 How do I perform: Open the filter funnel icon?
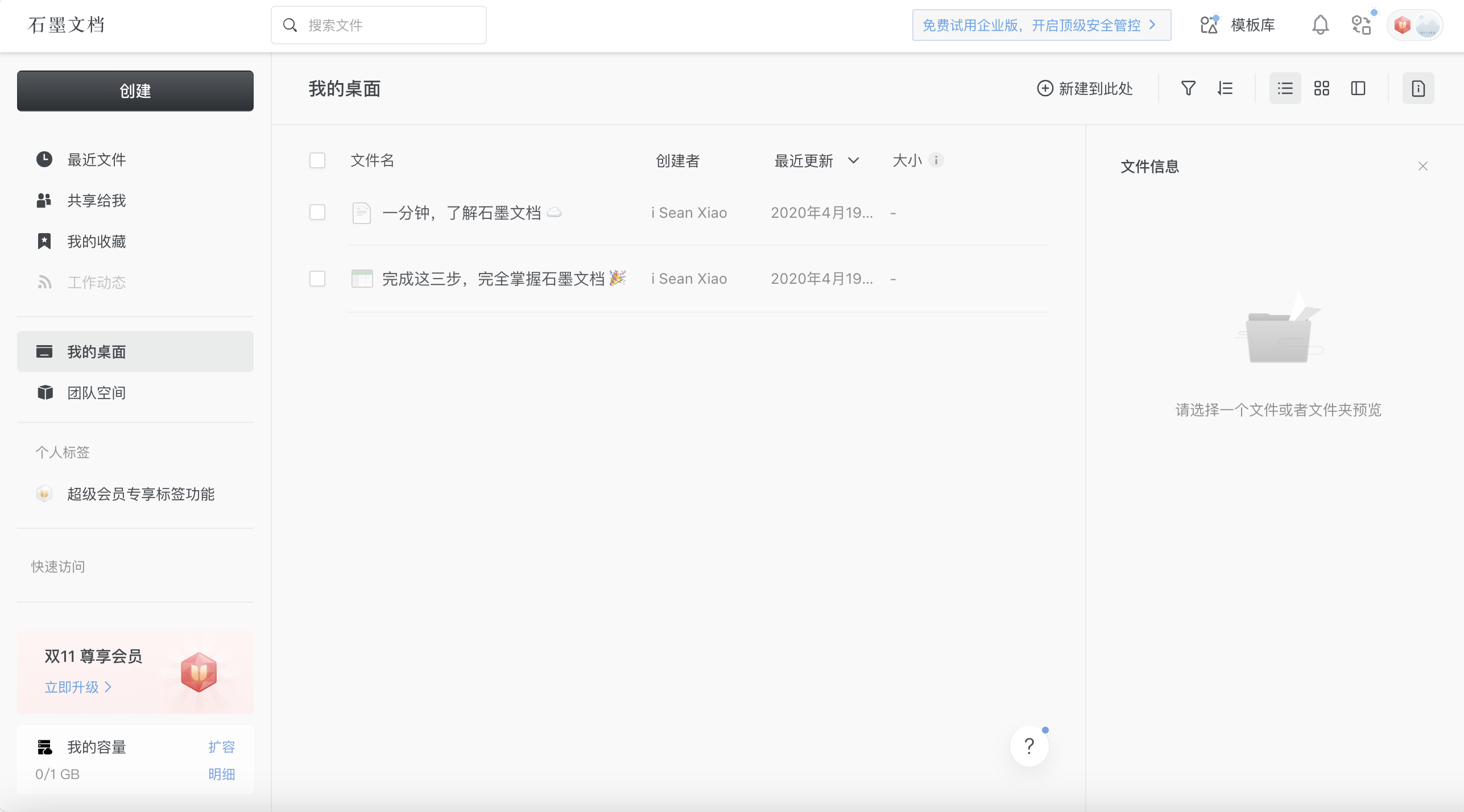(x=1188, y=88)
